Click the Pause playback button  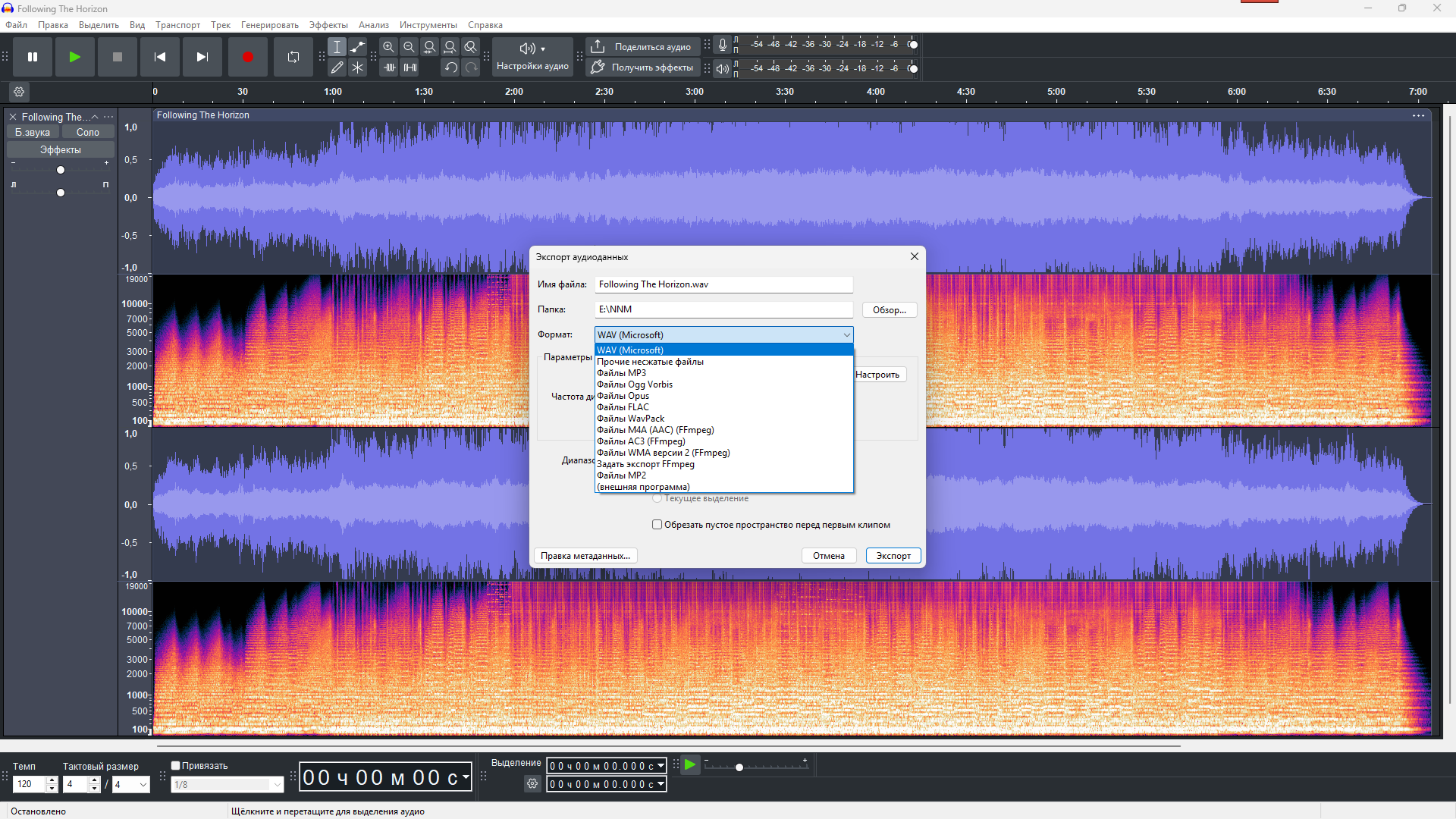pos(33,57)
